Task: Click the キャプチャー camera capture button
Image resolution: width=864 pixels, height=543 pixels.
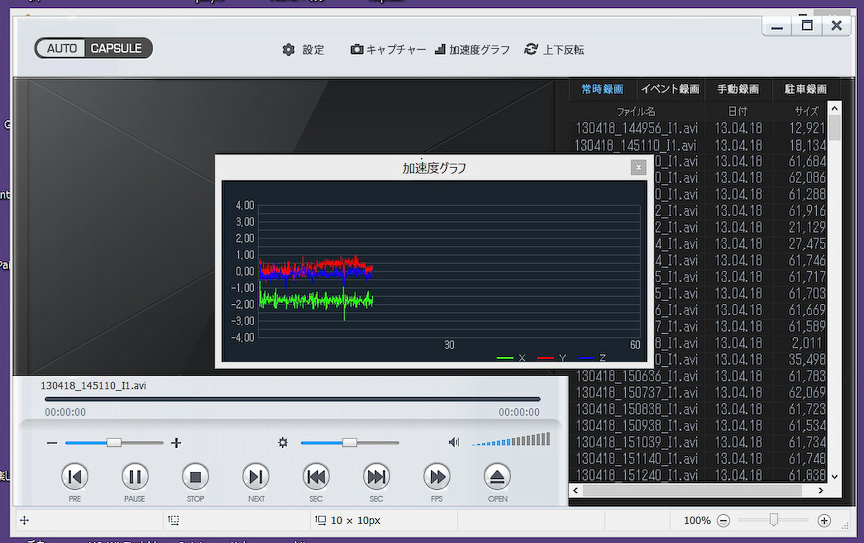Action: [x=388, y=50]
